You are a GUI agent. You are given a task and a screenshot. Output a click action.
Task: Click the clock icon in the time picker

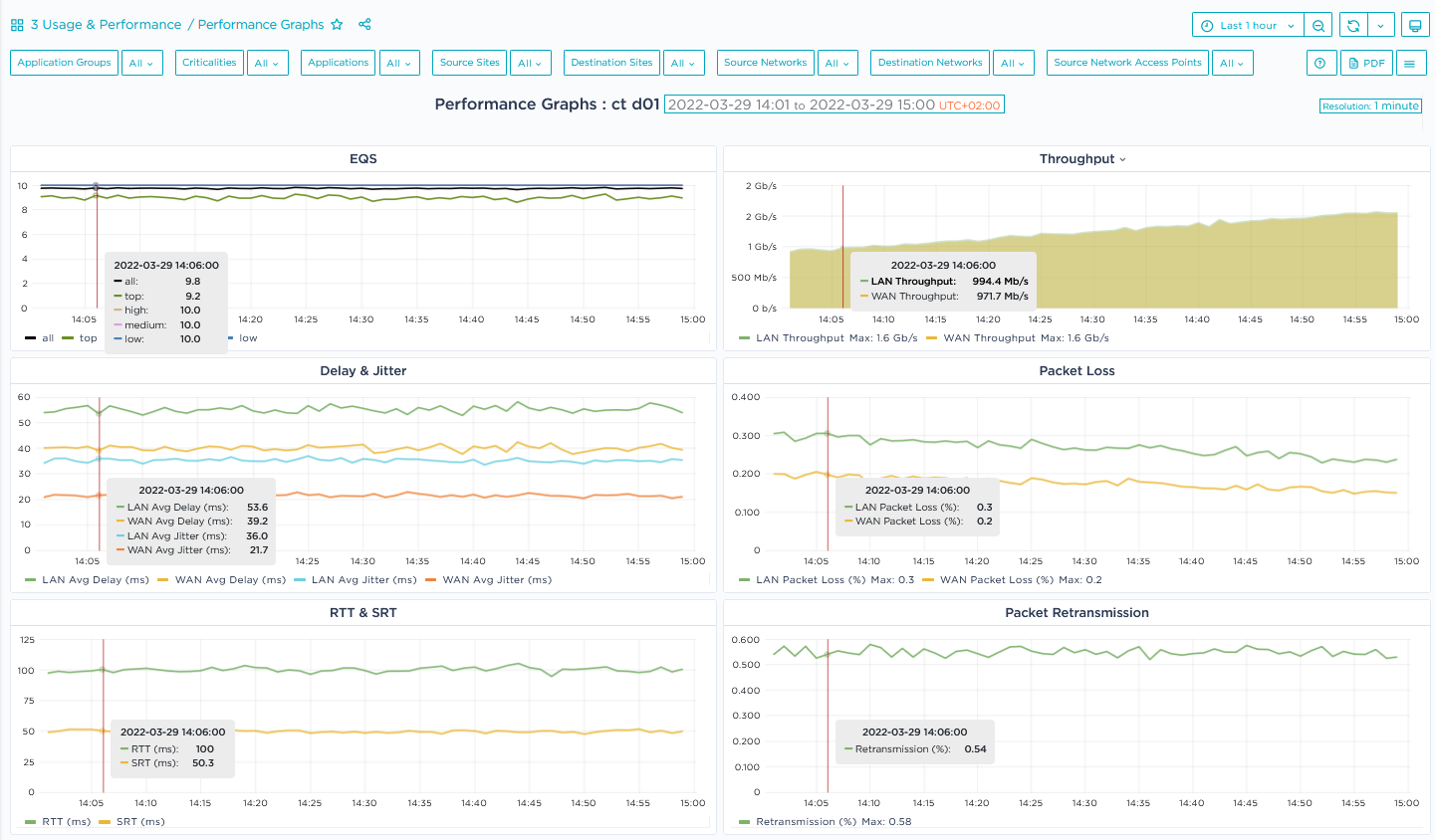[x=1207, y=24]
